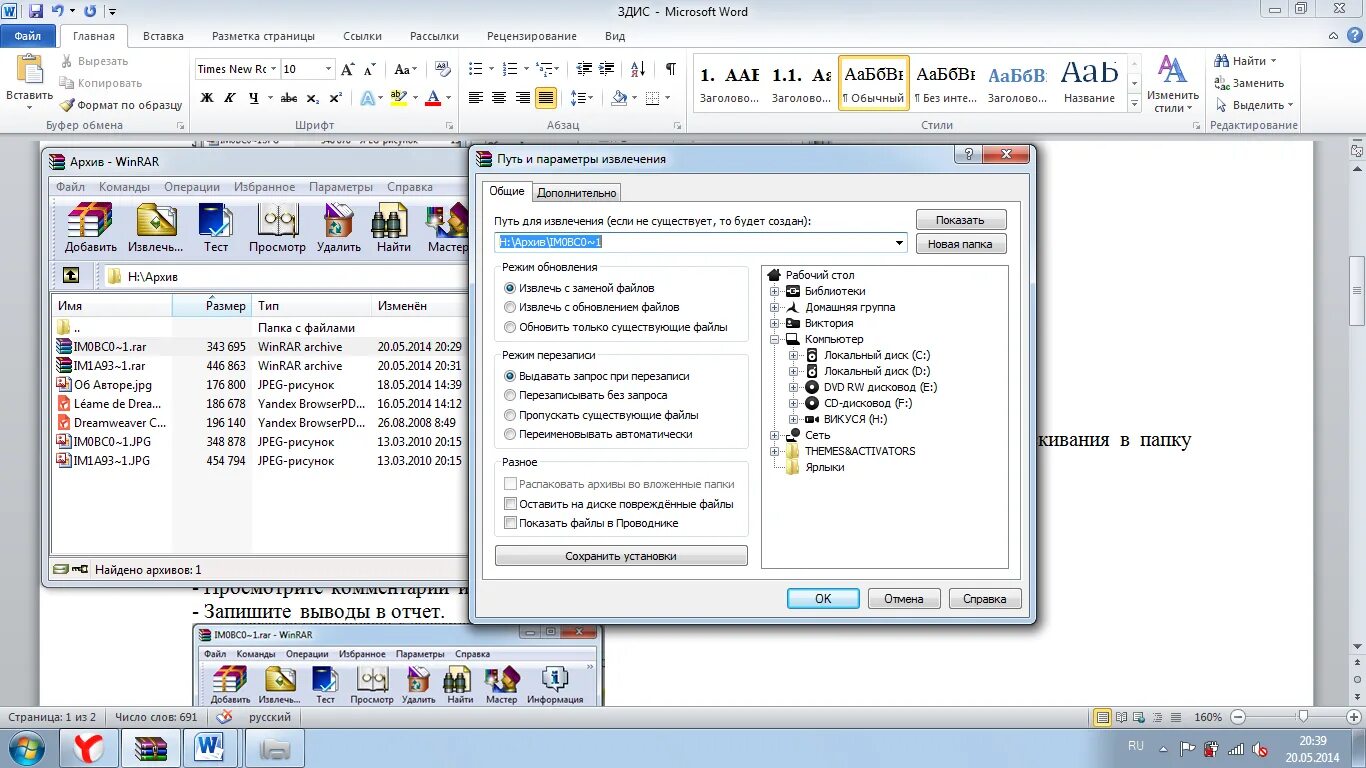Go up one folder in WinRAR address bar
This screenshot has height=768, width=1366.
point(71,275)
